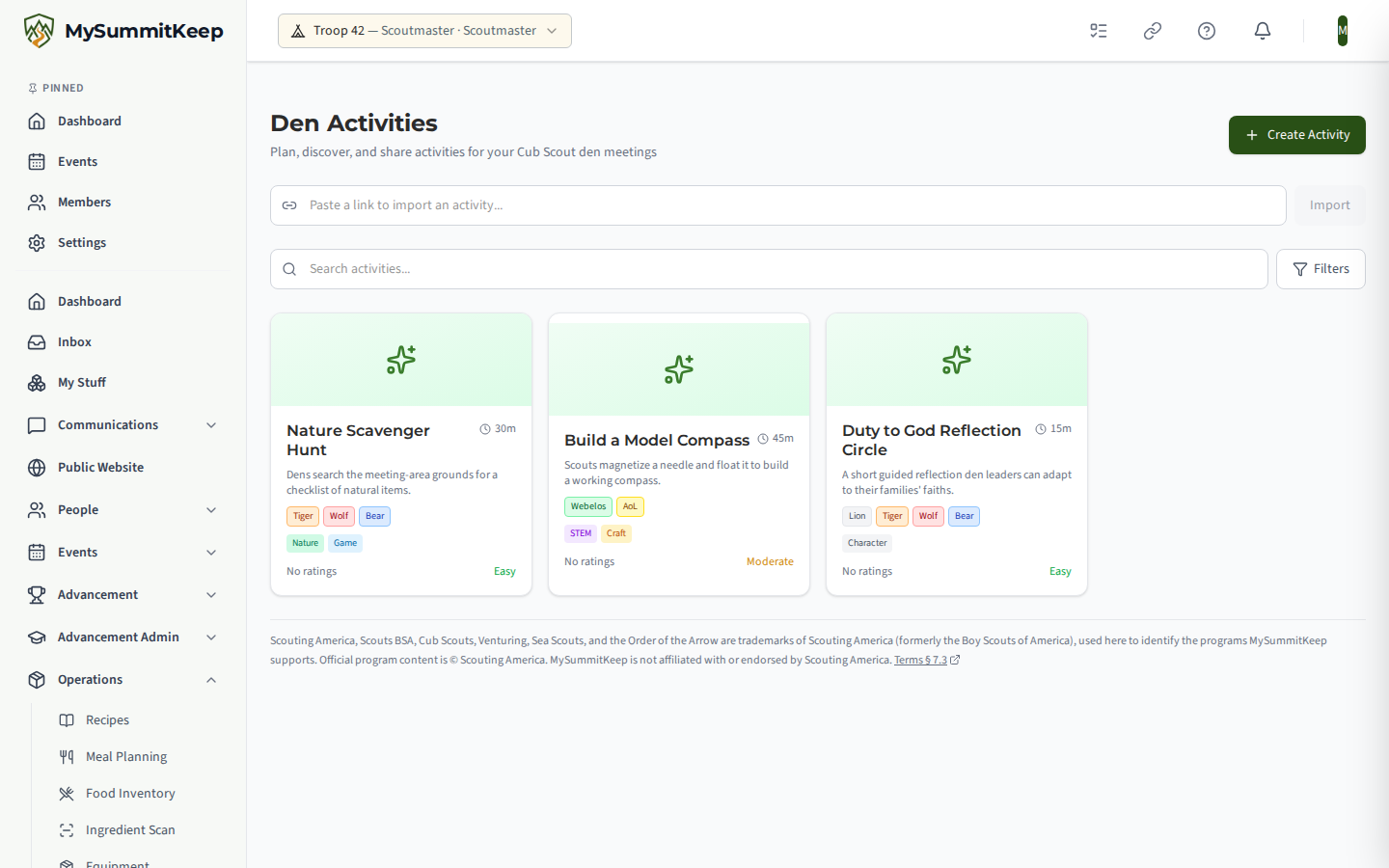This screenshot has height=868, width=1389.
Task: Click the pinned Settings gear icon
Action: pos(37,243)
